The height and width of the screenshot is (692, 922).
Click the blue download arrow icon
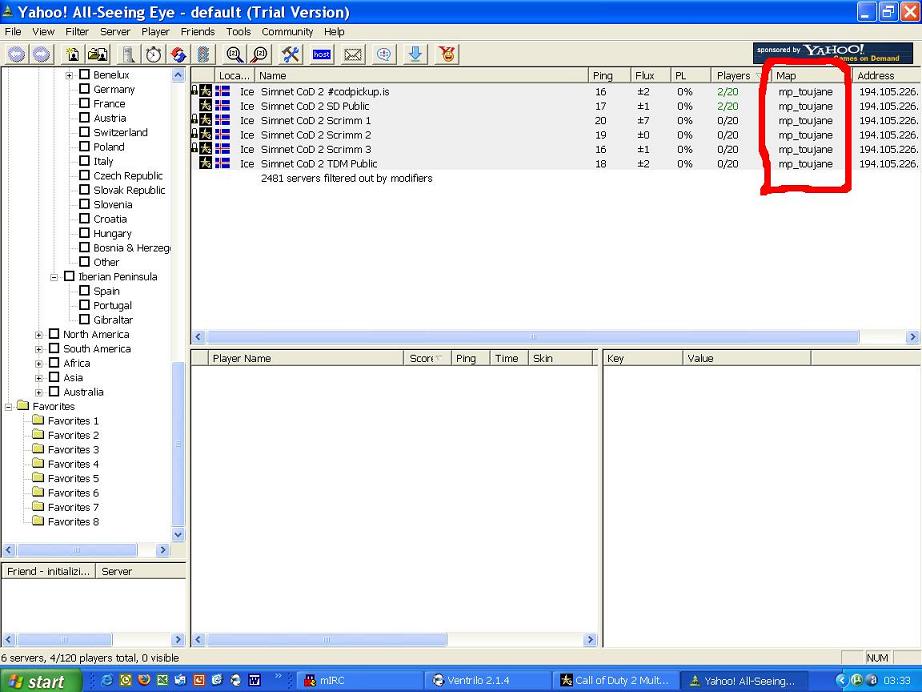pos(415,55)
